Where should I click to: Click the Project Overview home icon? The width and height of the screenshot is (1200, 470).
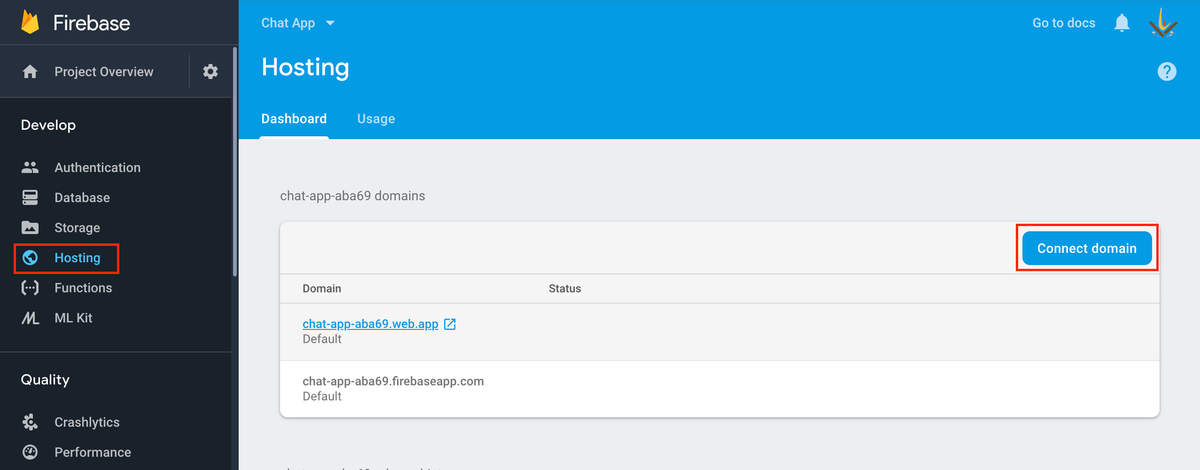(30, 72)
